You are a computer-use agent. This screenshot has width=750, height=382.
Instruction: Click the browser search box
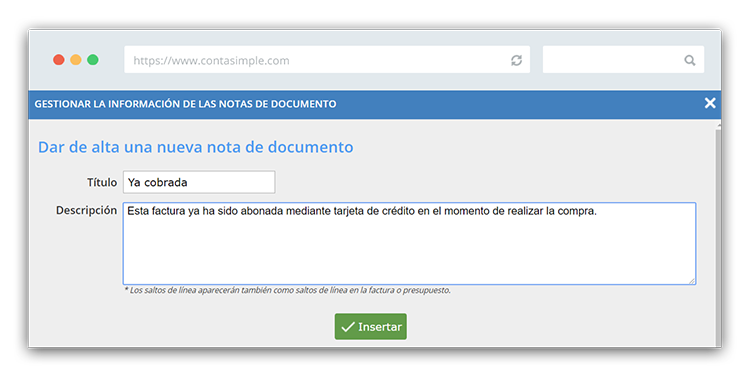point(623,60)
